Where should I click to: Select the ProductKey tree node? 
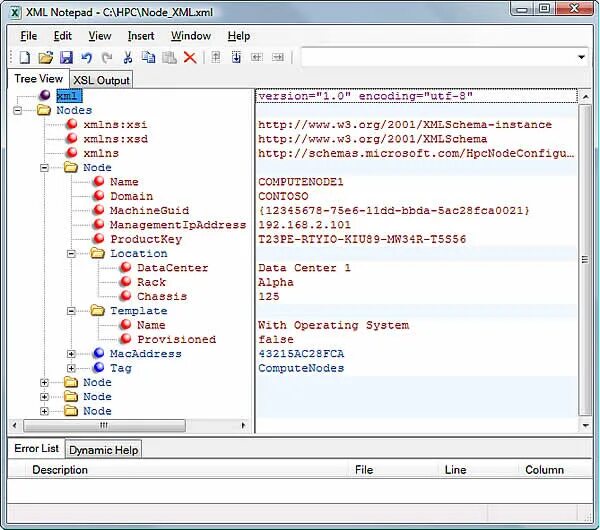pyautogui.click(x=146, y=239)
